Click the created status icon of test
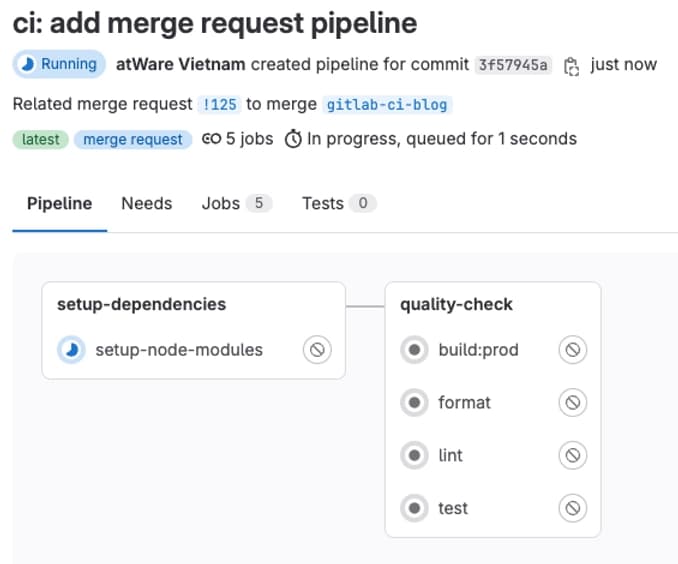 [413, 508]
